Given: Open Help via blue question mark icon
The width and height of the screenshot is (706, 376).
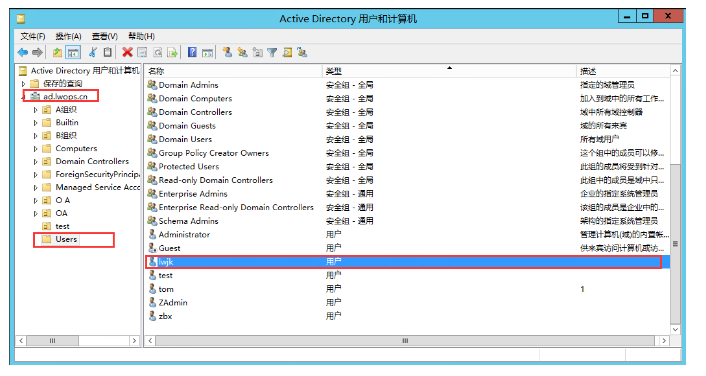Looking at the screenshot, I should coord(192,53).
